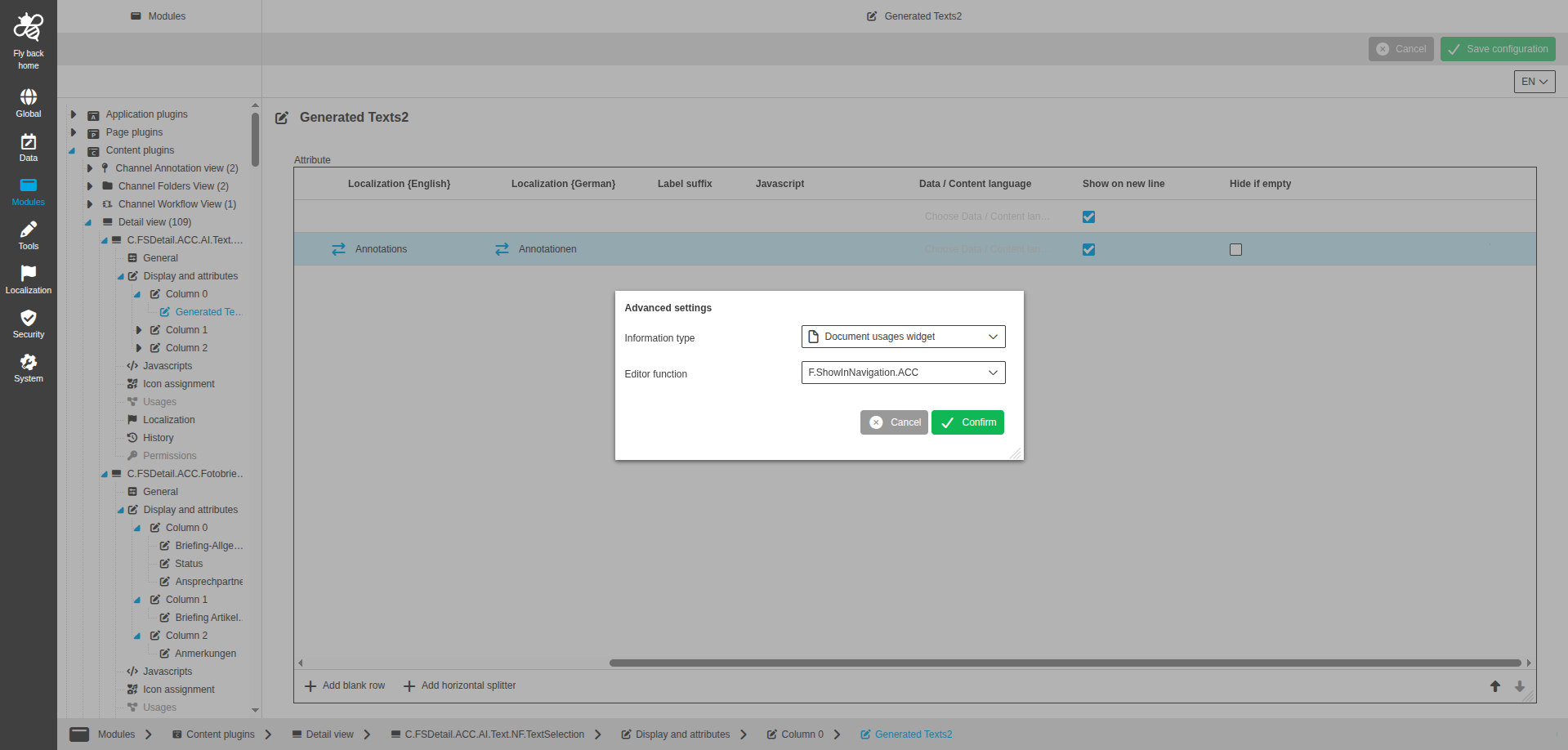Expand Page plugins tree node
The width and height of the screenshot is (1568, 750).
(74, 132)
